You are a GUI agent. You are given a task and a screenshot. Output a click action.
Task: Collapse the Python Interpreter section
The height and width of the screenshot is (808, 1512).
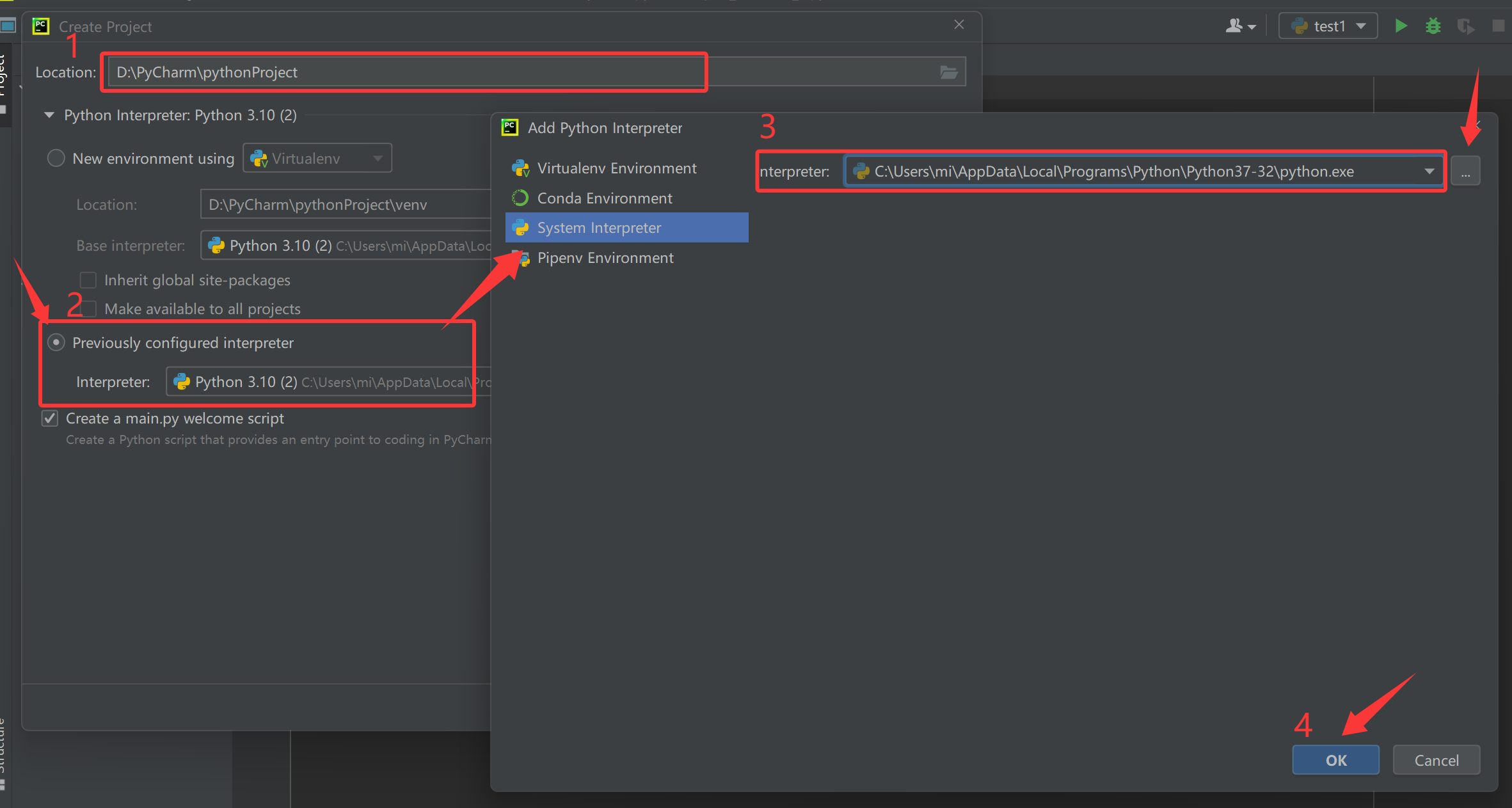click(49, 115)
